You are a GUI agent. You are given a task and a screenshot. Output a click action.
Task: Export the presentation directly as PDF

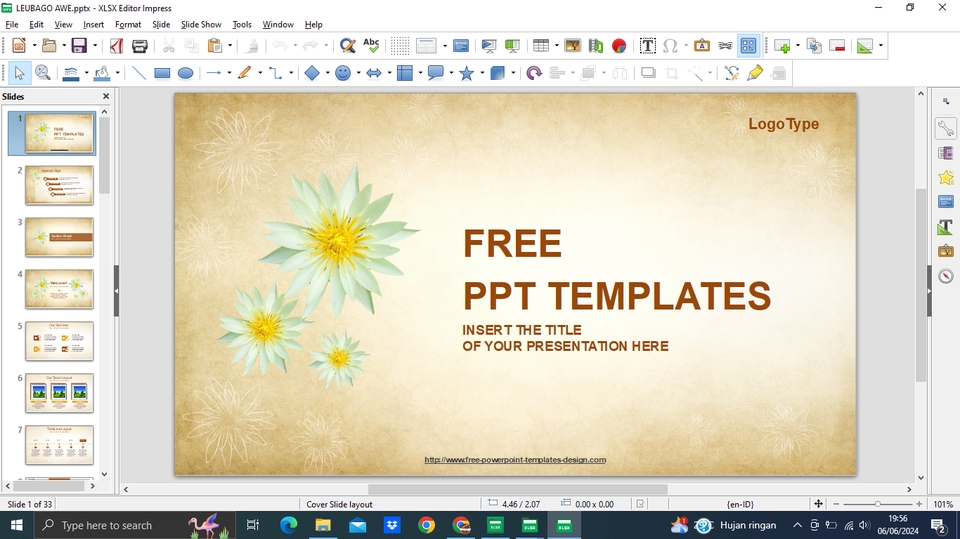point(116,46)
